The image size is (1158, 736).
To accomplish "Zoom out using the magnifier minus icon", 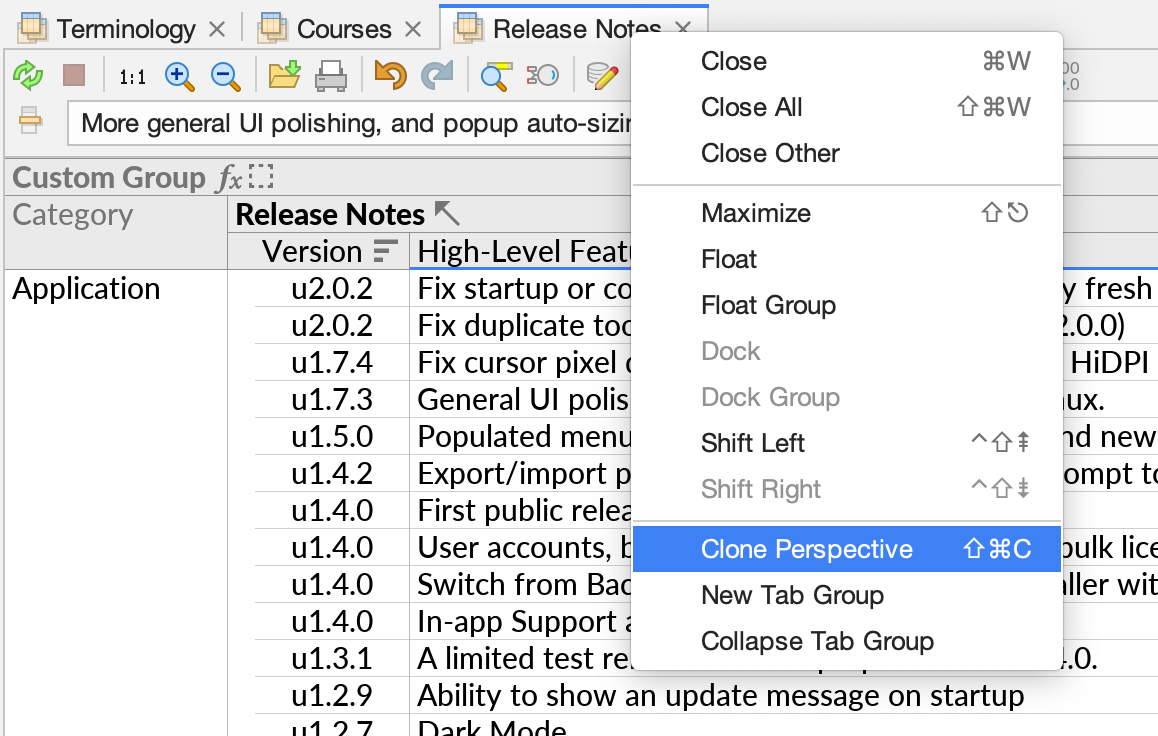I will tap(224, 77).
